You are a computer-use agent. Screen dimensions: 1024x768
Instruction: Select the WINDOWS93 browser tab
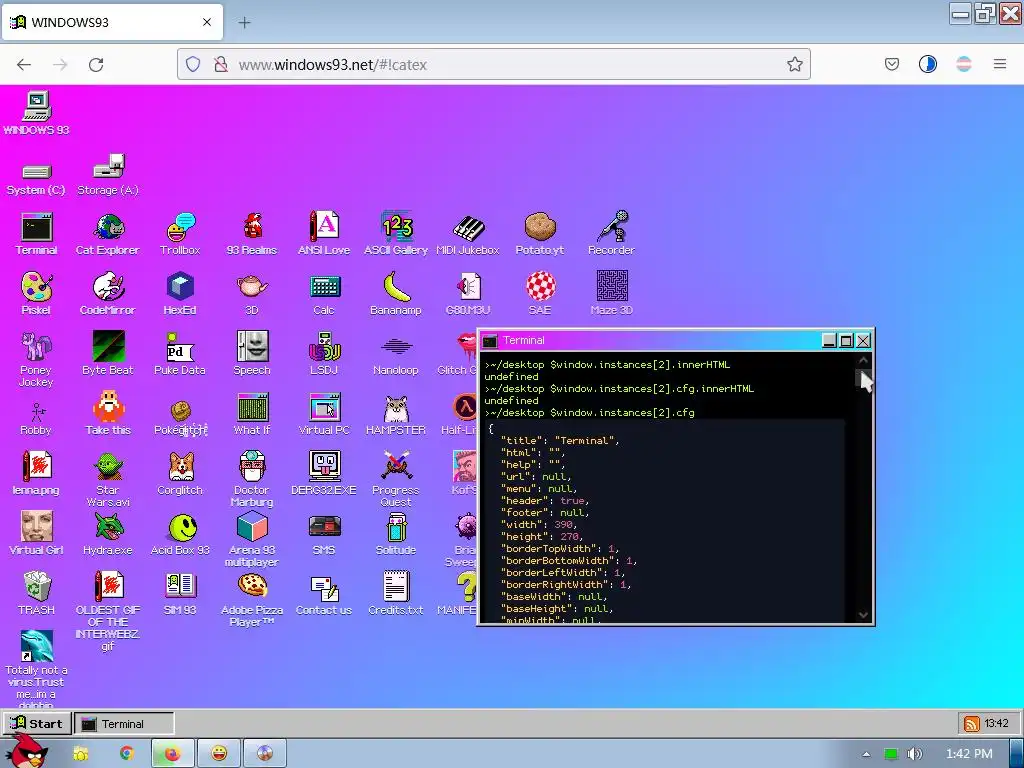(x=112, y=22)
